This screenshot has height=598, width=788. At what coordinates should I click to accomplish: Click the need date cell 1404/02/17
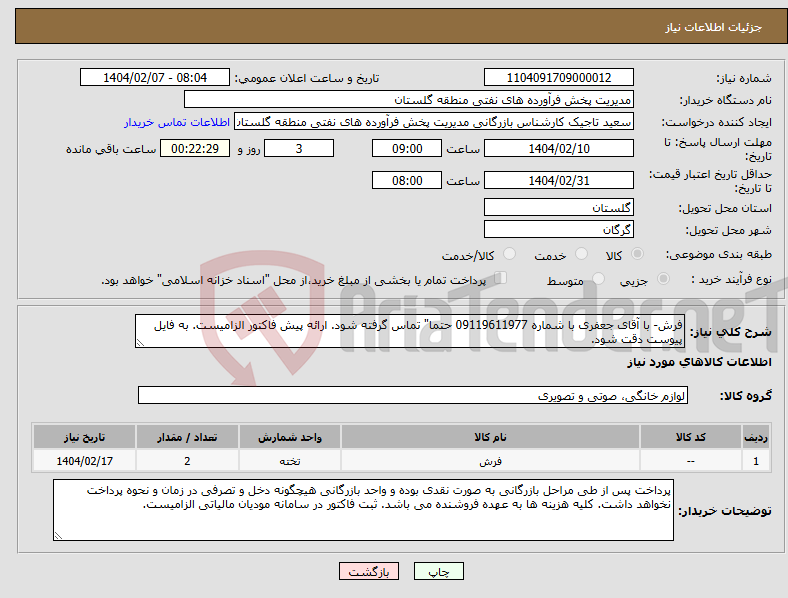[84, 461]
